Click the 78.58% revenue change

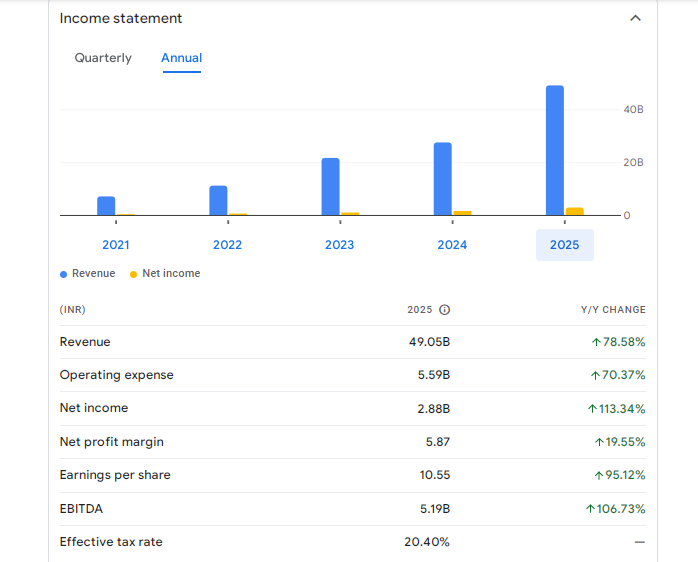coord(618,342)
